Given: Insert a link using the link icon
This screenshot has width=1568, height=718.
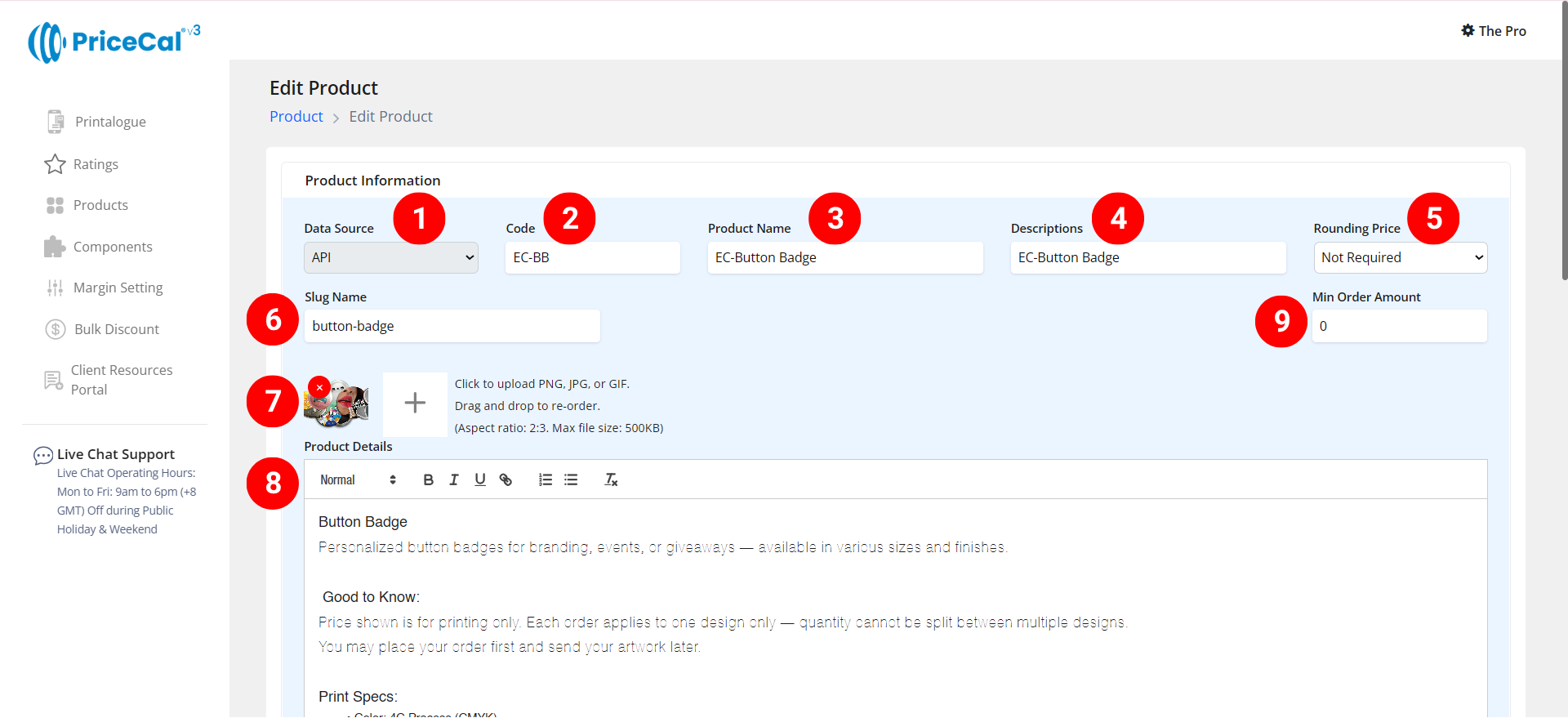Looking at the screenshot, I should click(x=506, y=480).
